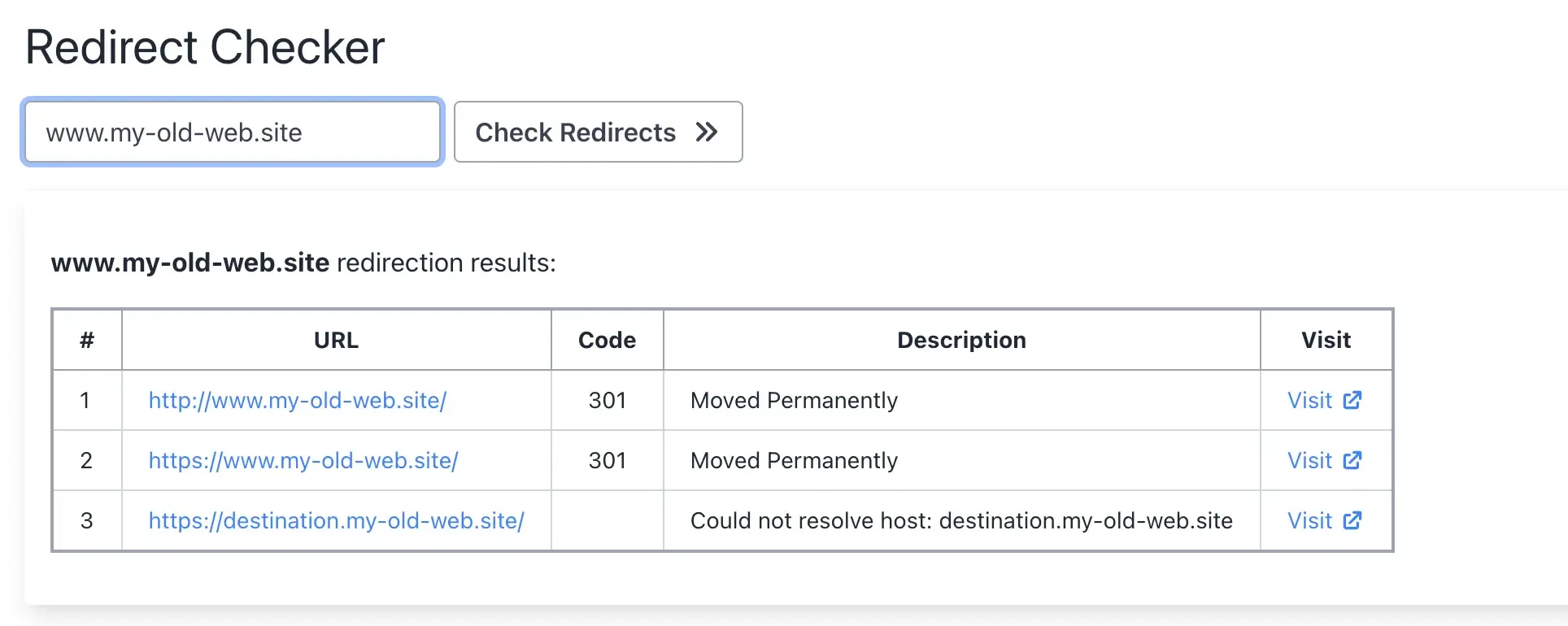Image resolution: width=1568 pixels, height=626 pixels.
Task: Click the bold www.my-old-web.site results heading
Action: 190,263
